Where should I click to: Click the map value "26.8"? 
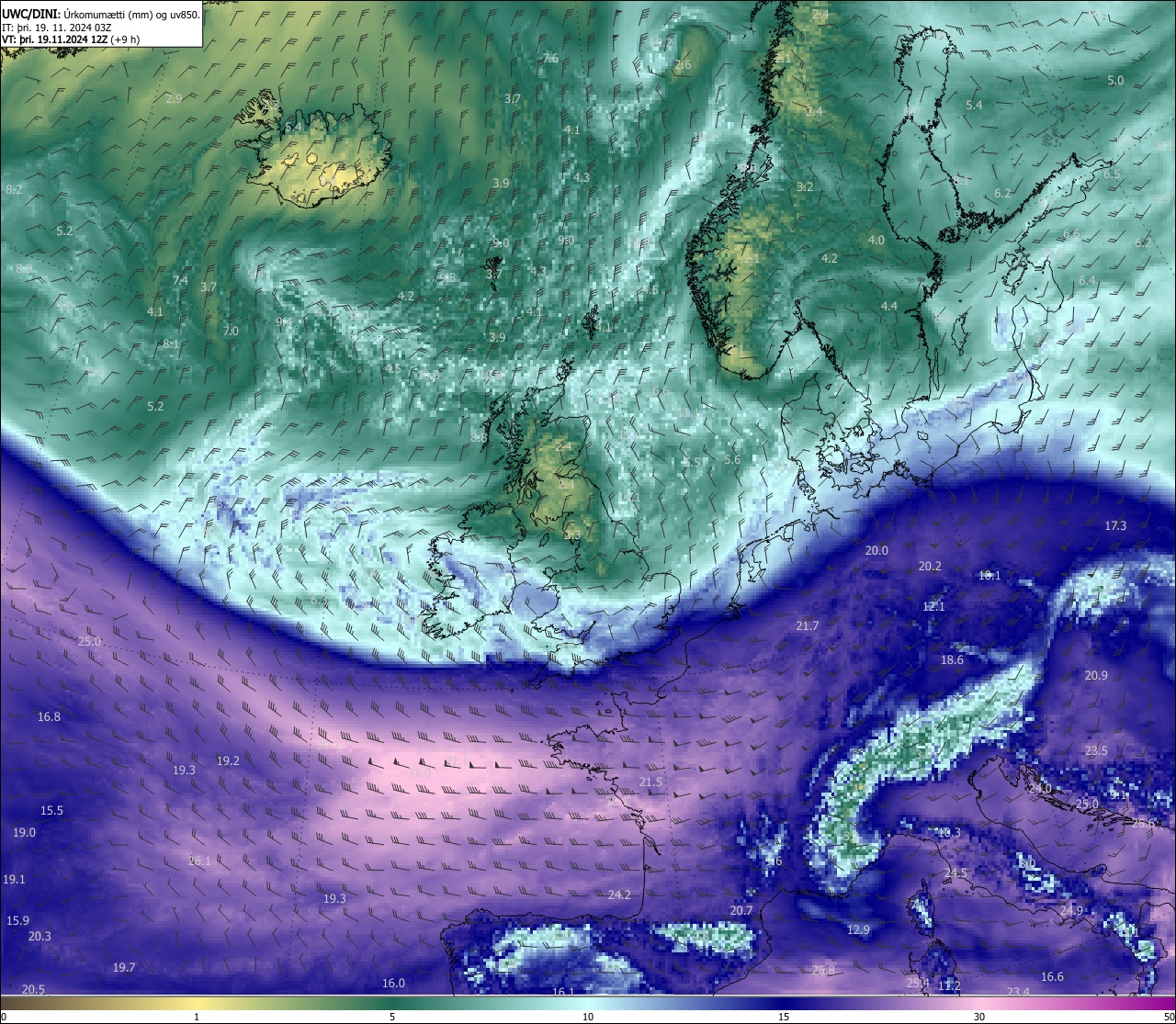pyautogui.click(x=824, y=970)
